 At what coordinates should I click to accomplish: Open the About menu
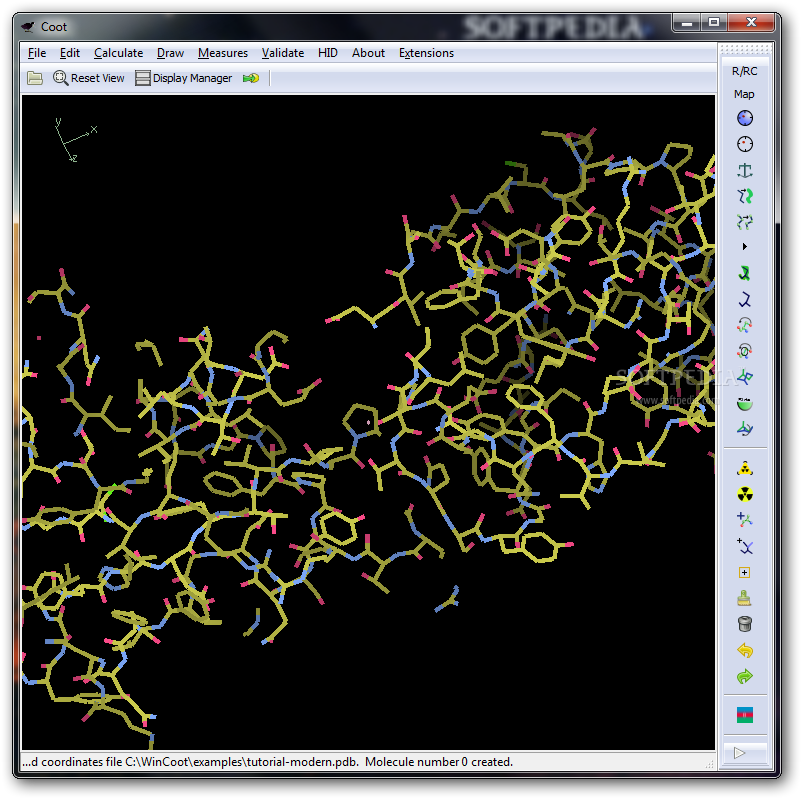point(368,53)
